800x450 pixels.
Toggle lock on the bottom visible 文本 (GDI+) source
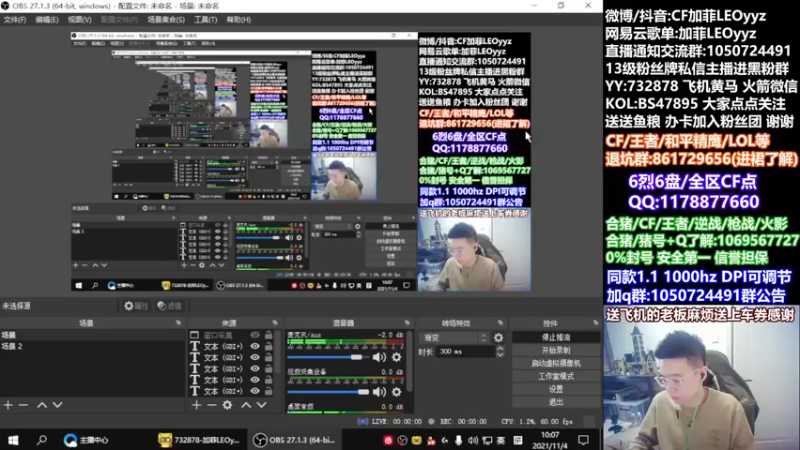pos(268,391)
